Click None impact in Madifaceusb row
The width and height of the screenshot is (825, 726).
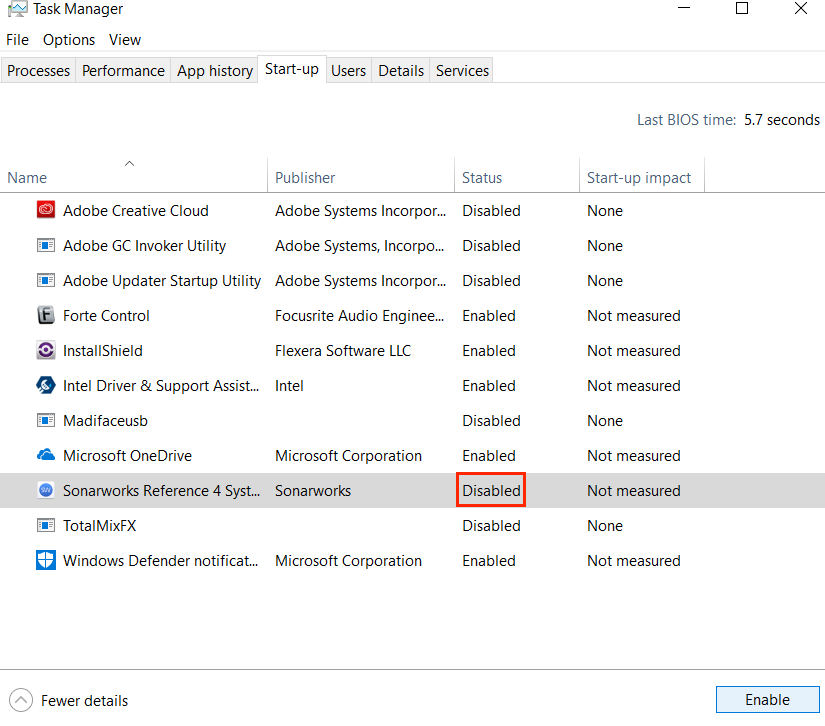(x=605, y=421)
